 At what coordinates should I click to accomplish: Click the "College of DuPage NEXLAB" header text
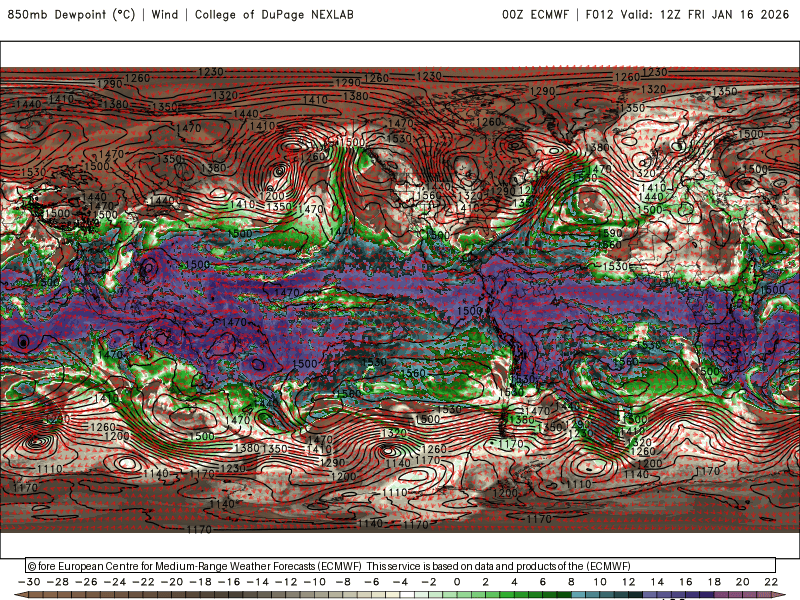pyautogui.click(x=274, y=15)
